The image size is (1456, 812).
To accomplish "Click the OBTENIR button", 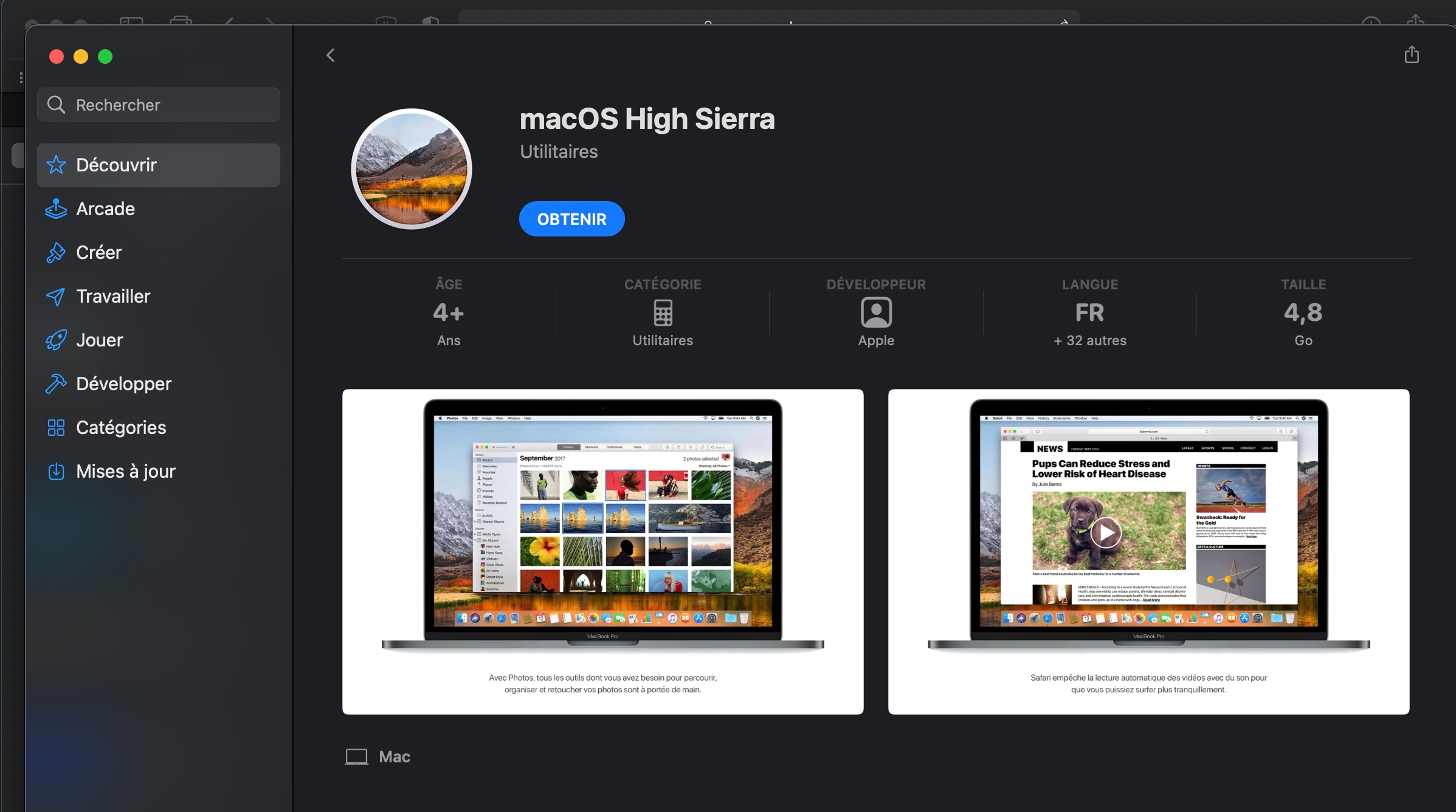I will [571, 219].
